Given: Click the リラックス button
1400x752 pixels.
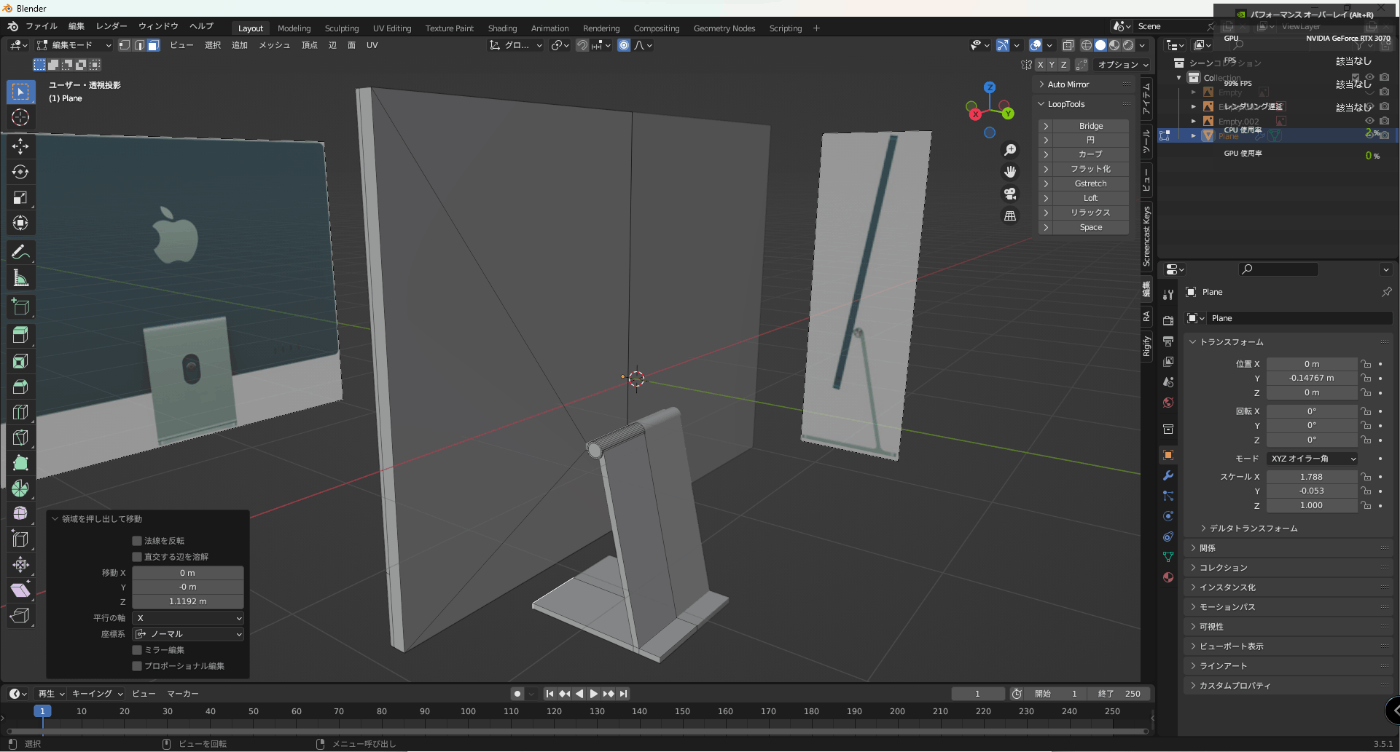Looking at the screenshot, I should (x=1091, y=212).
